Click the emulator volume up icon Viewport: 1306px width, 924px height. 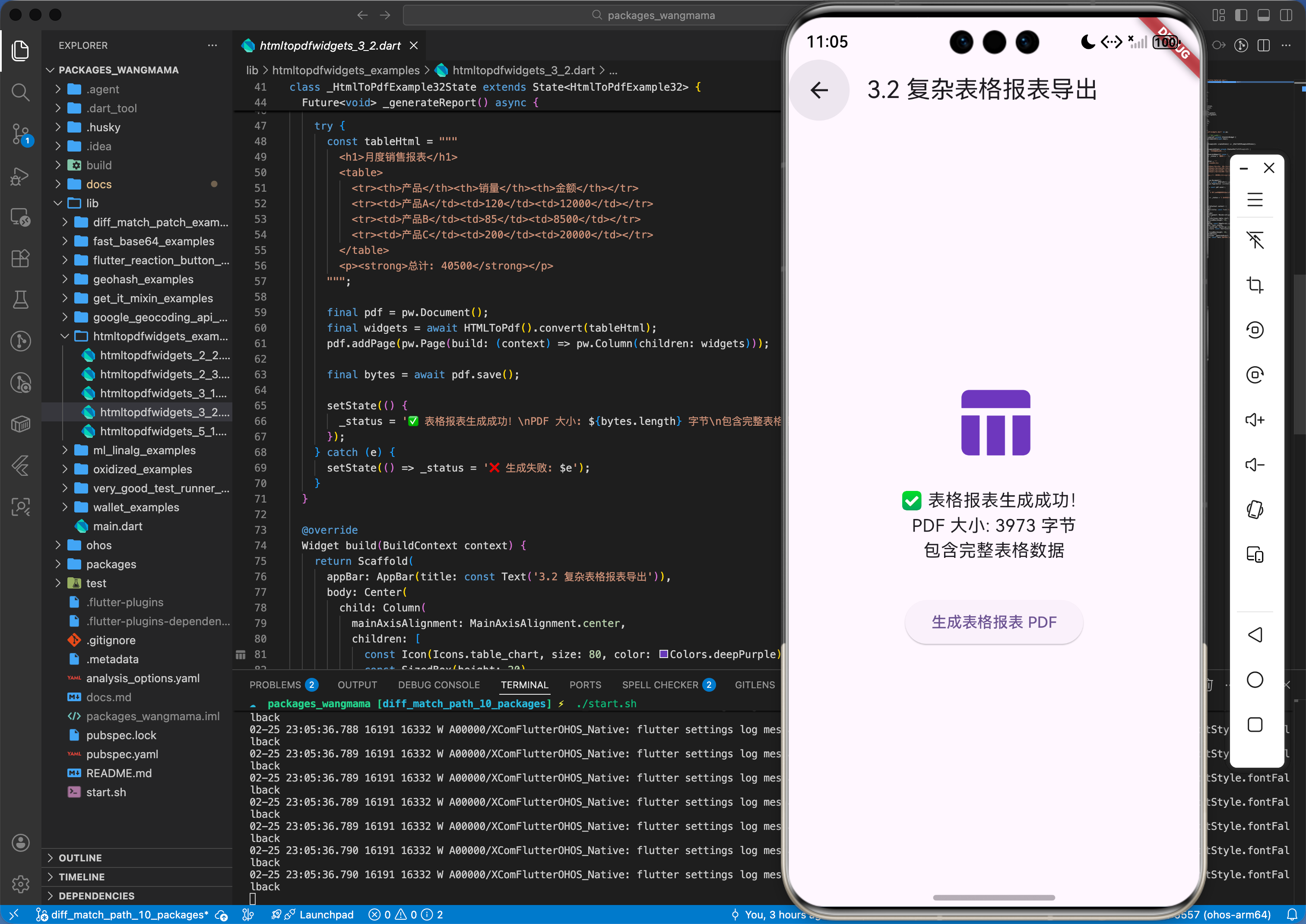pyautogui.click(x=1254, y=420)
